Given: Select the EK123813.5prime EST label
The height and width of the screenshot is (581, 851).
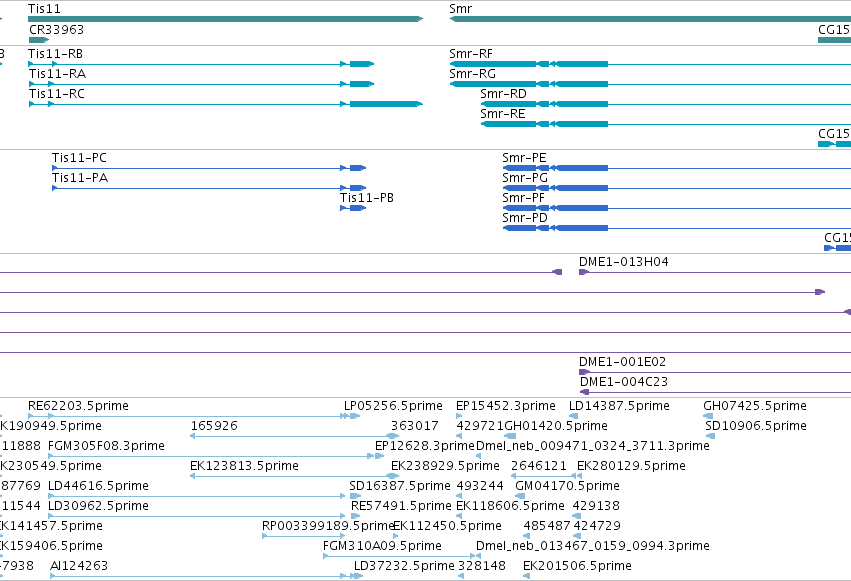Looking at the screenshot, I should [244, 466].
